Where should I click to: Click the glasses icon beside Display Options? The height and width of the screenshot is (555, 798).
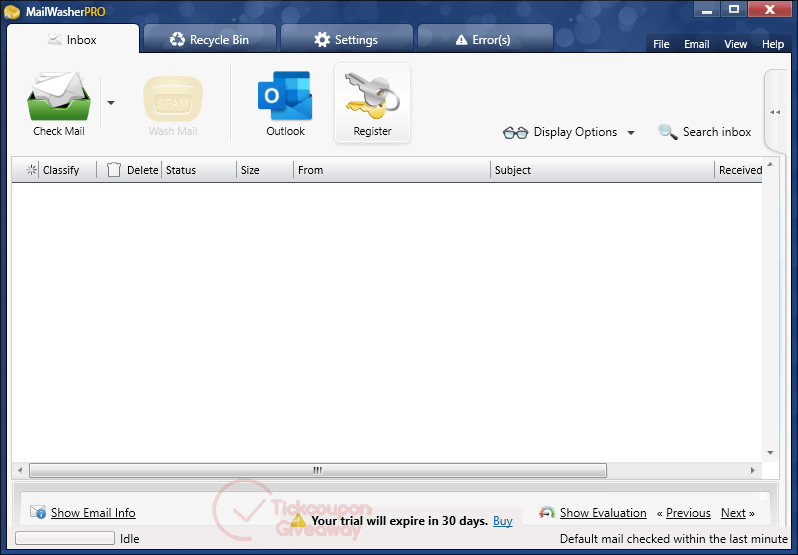516,133
